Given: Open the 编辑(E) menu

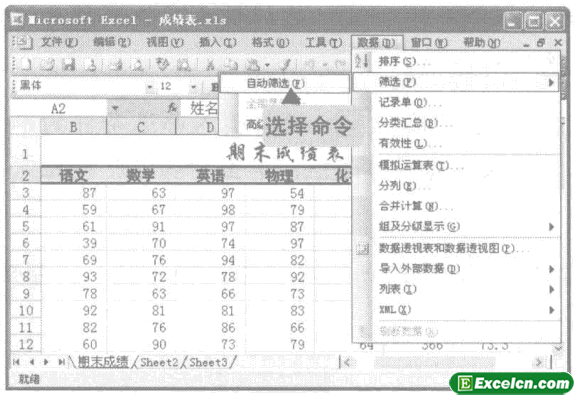Looking at the screenshot, I should (112, 42).
